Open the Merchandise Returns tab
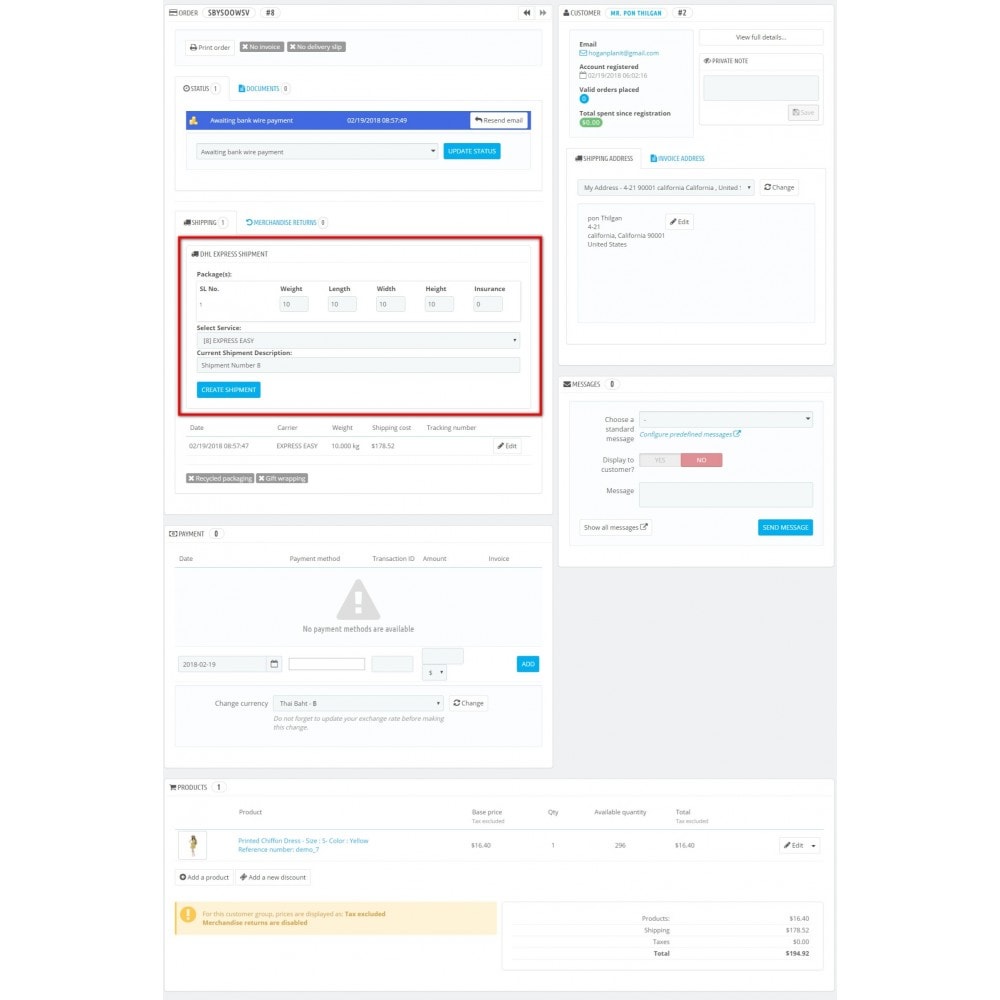 coord(286,223)
